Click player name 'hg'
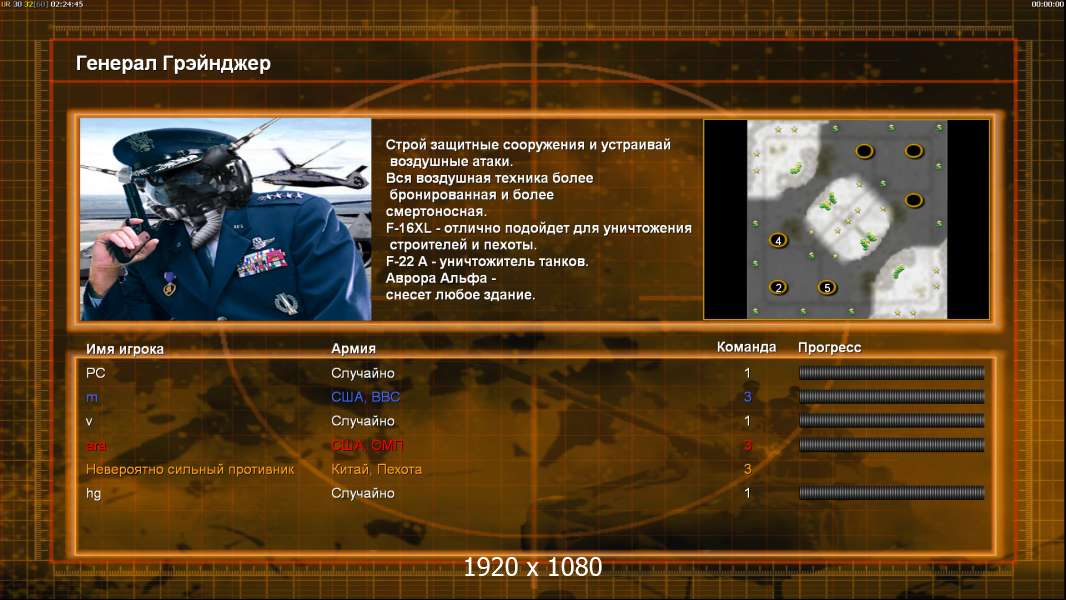The image size is (1066, 600). (93, 494)
